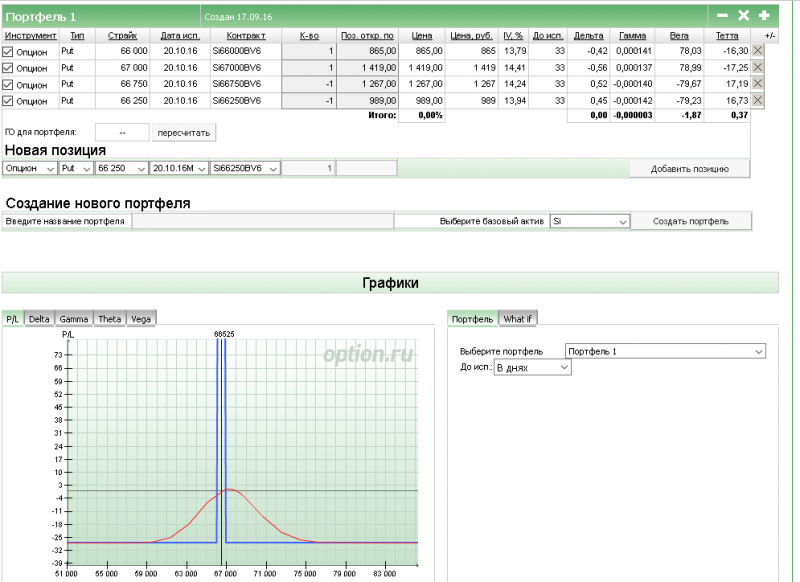Open the What if tab

(518, 319)
